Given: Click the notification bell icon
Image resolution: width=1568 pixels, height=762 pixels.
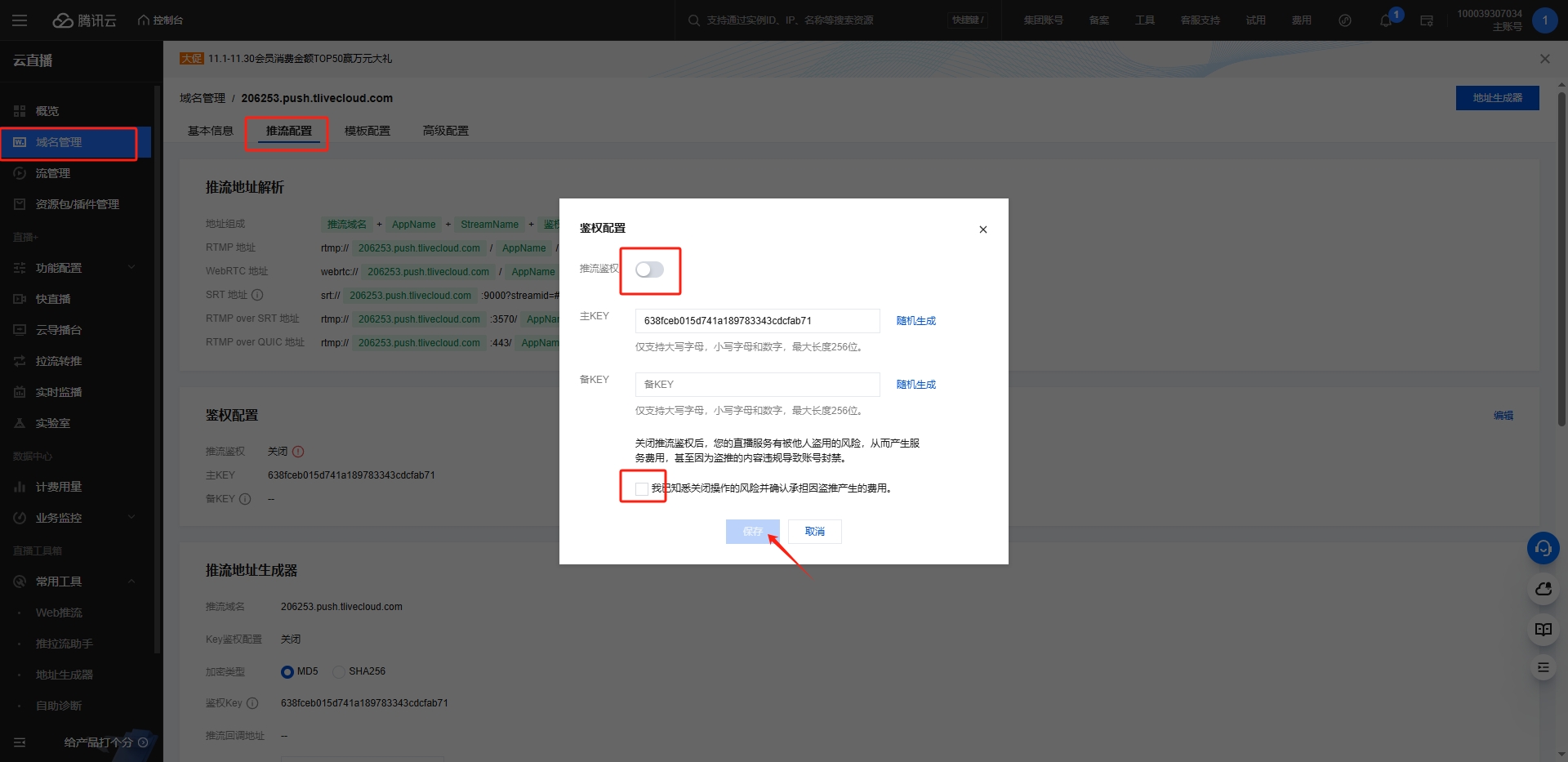Looking at the screenshot, I should pyautogui.click(x=1385, y=20).
